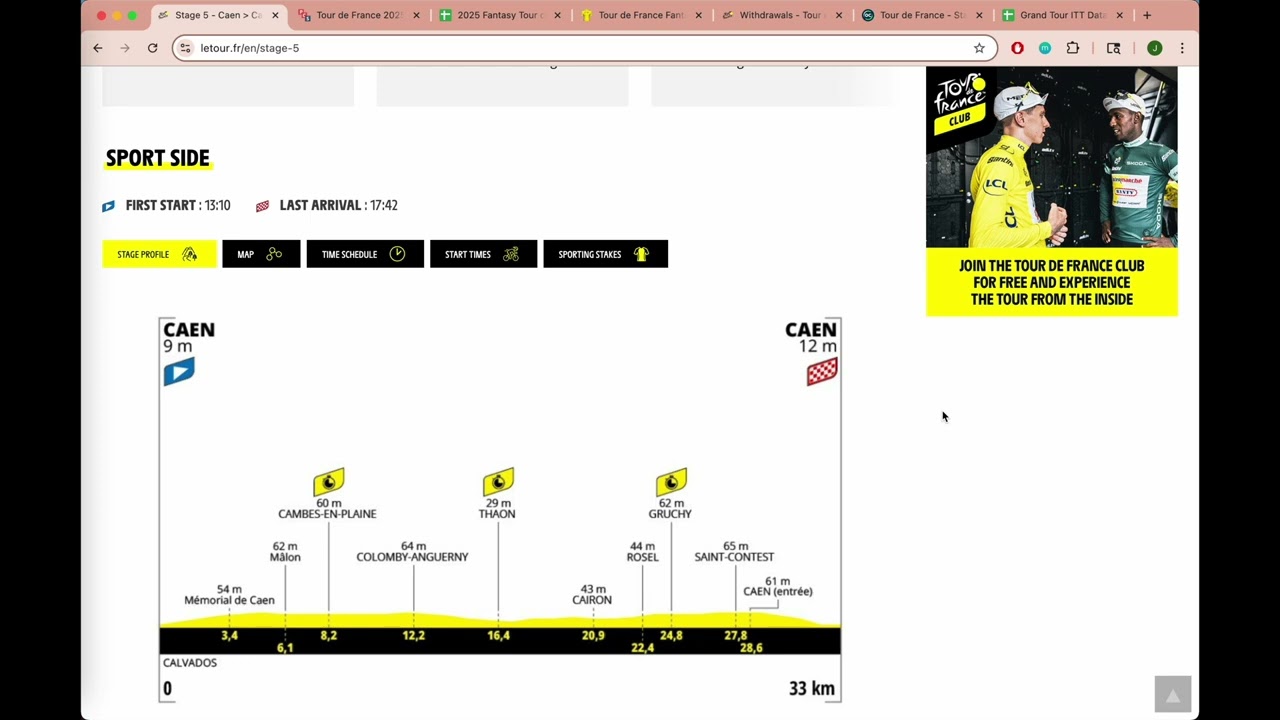Switch to the 'Withdrawals - Tour' tab
1280x720 pixels.
point(780,15)
